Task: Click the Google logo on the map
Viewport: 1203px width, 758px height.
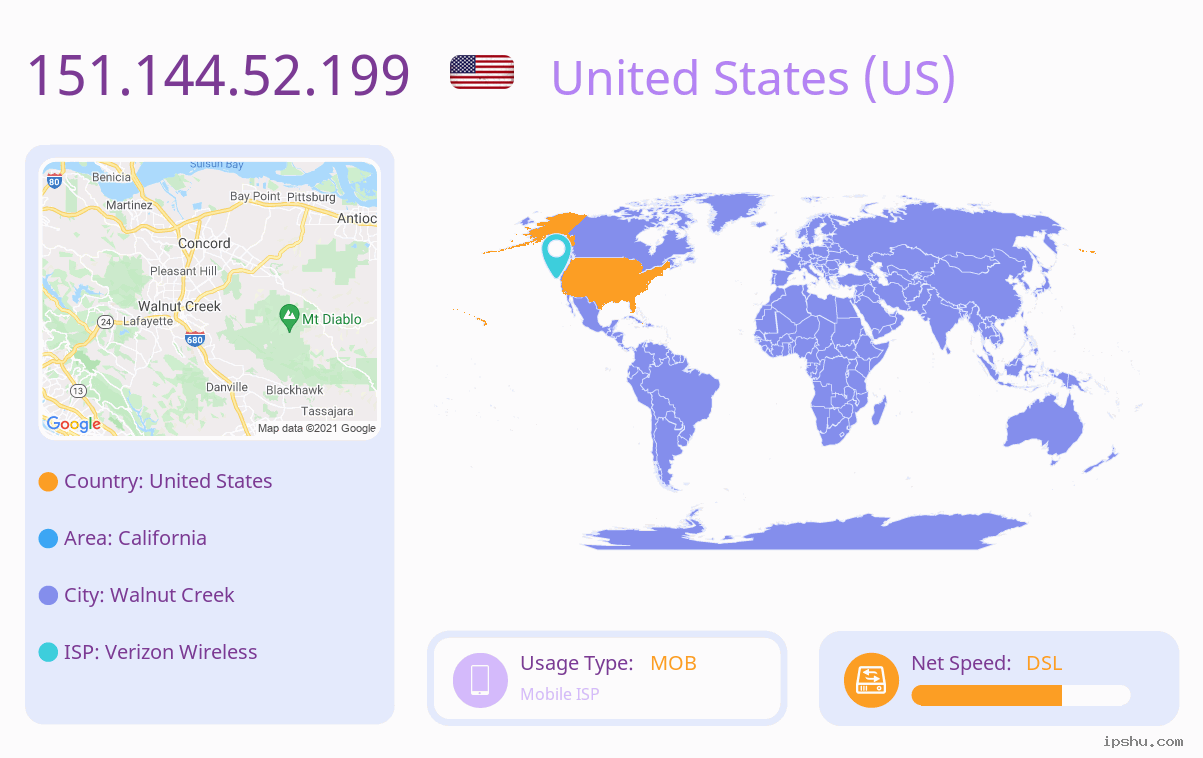Action: tap(74, 424)
